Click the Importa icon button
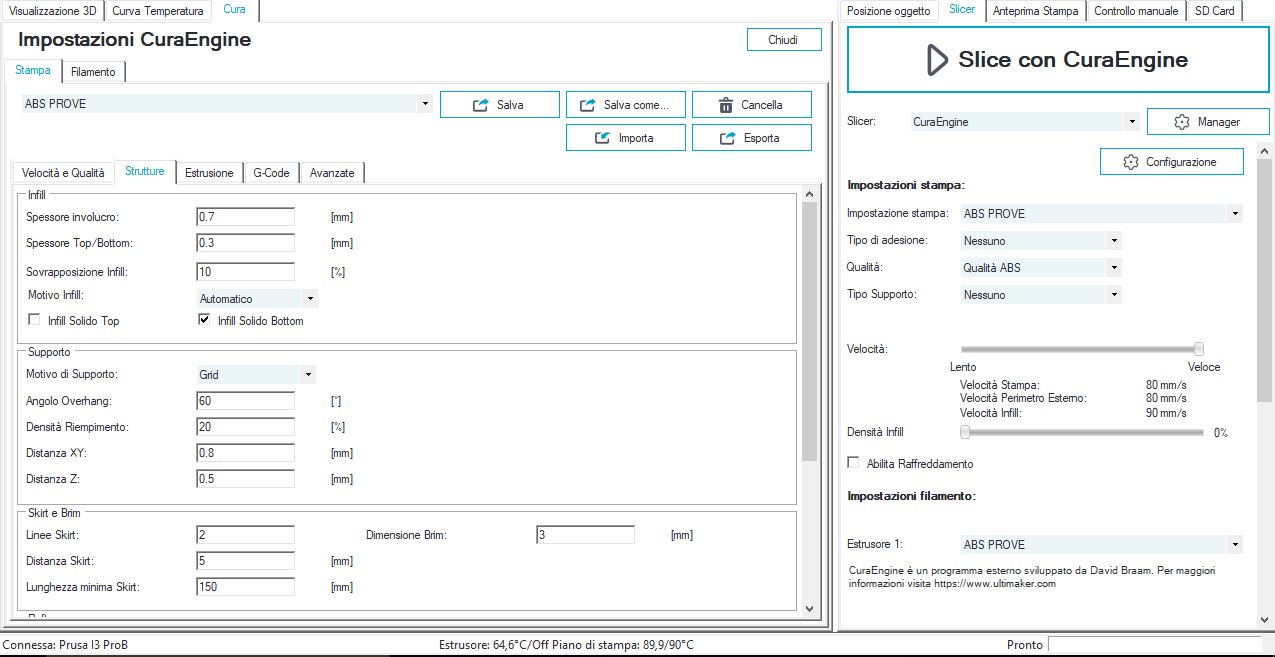Image resolution: width=1275 pixels, height=657 pixels. tap(603, 138)
